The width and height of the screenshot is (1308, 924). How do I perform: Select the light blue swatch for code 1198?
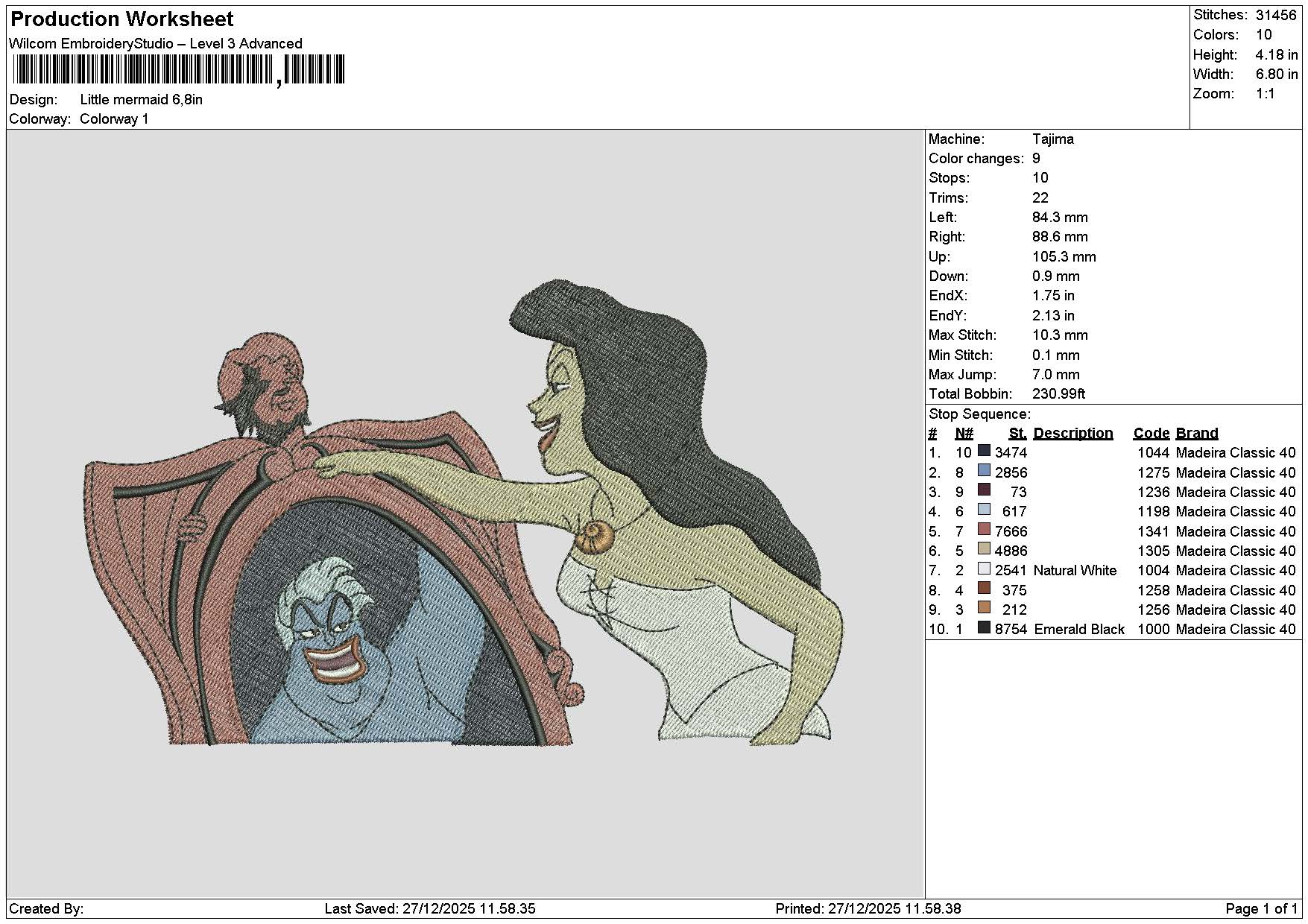pos(984,510)
